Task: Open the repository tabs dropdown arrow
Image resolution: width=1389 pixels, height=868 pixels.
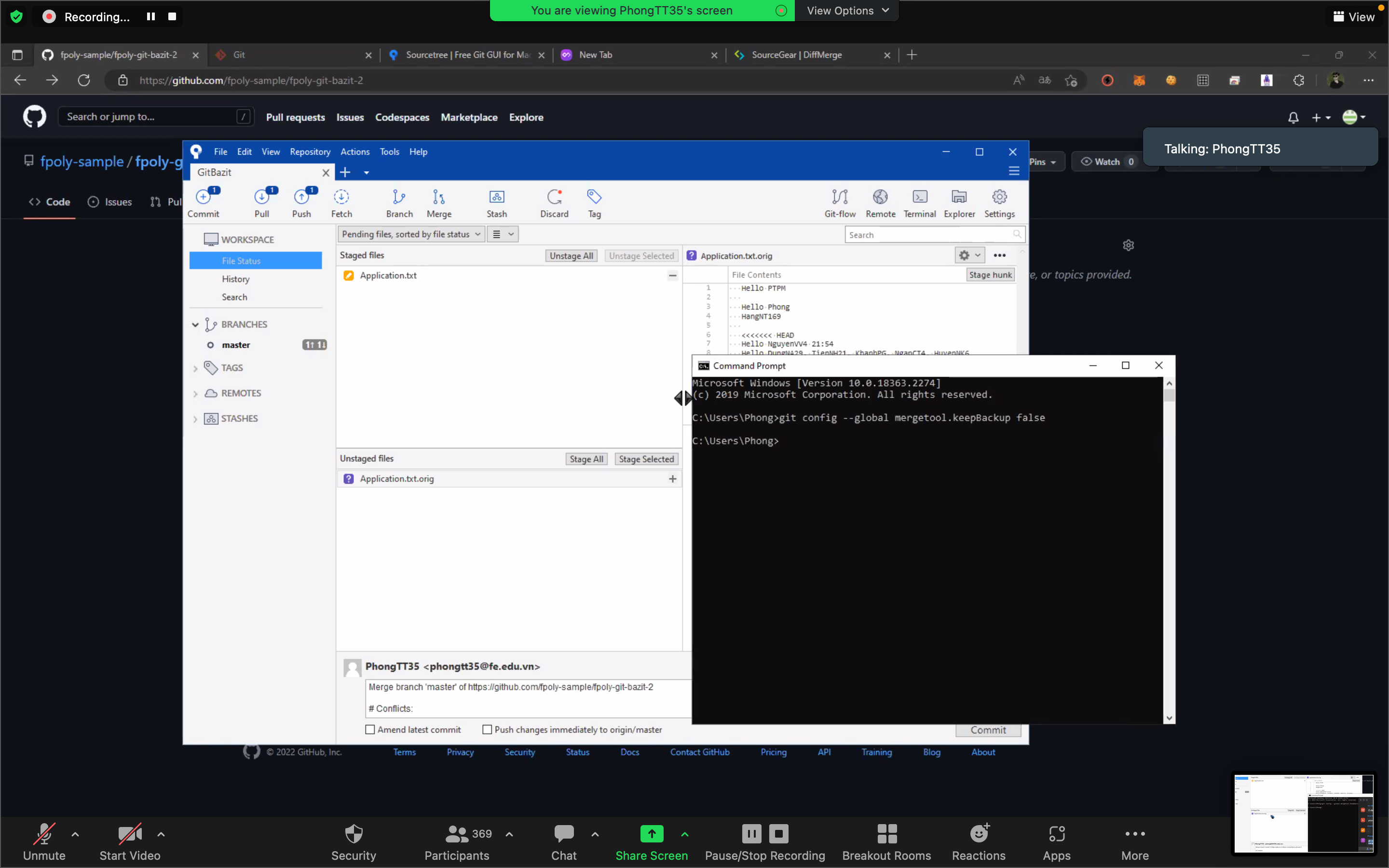Action: [x=366, y=173]
